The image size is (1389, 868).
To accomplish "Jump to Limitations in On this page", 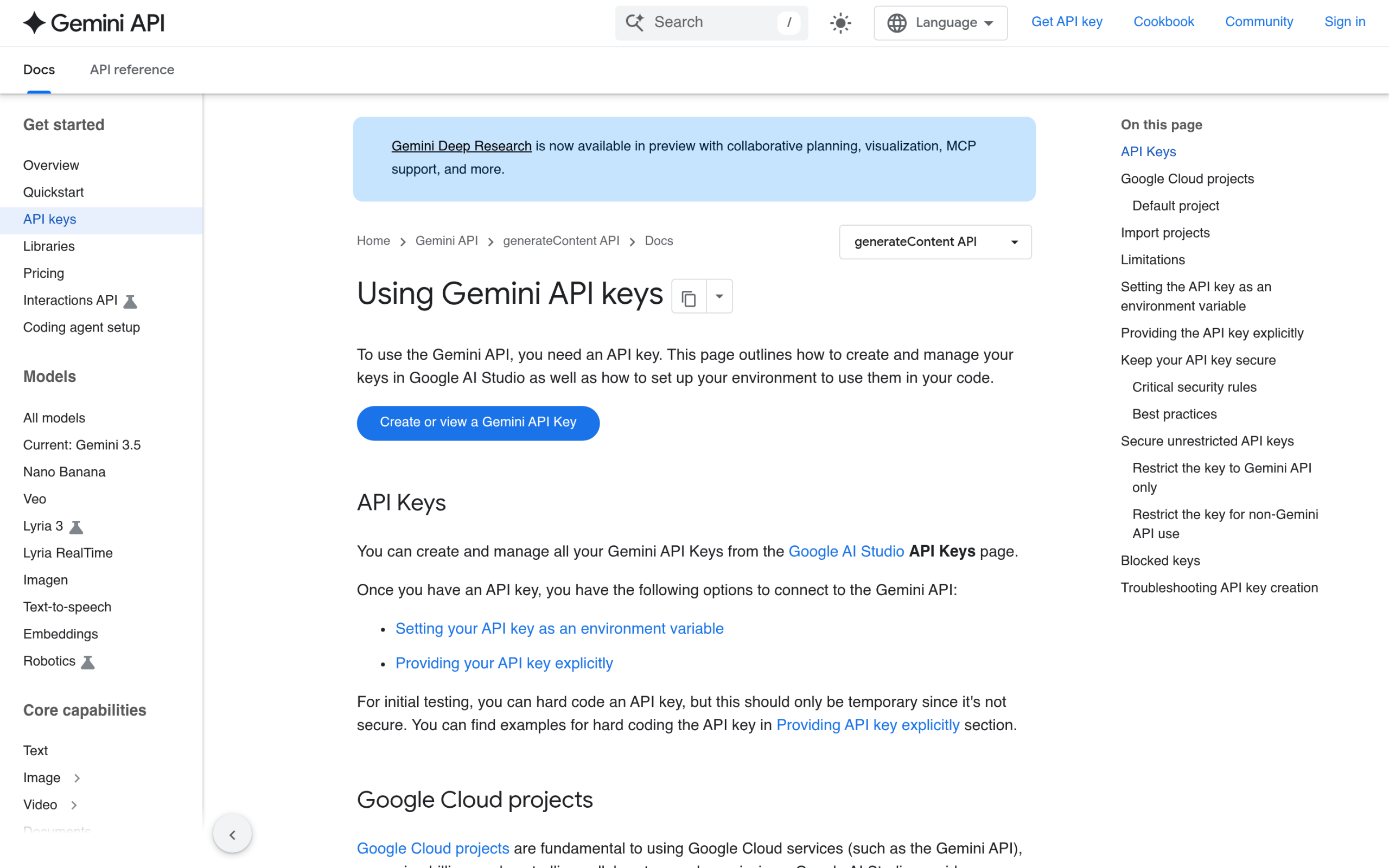I will point(1152,259).
